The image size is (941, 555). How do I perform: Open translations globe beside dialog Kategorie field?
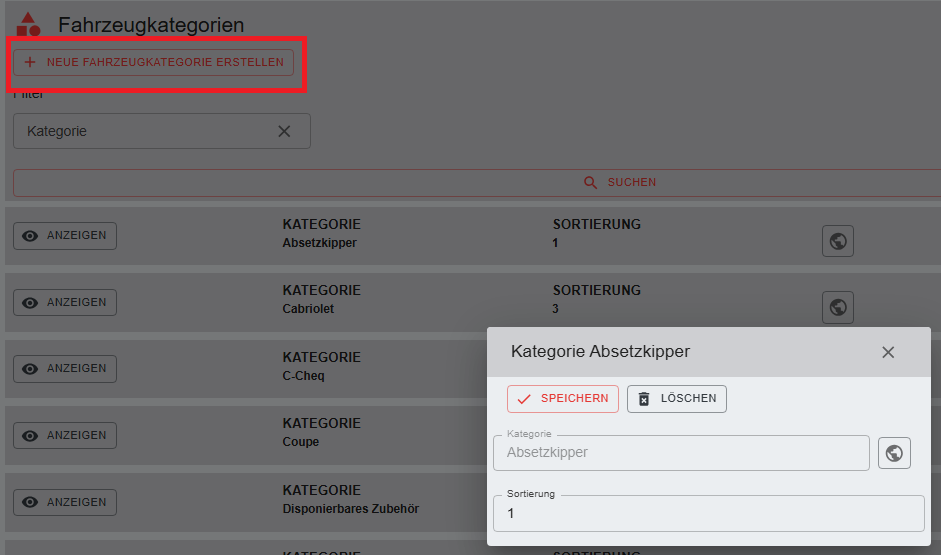(894, 453)
